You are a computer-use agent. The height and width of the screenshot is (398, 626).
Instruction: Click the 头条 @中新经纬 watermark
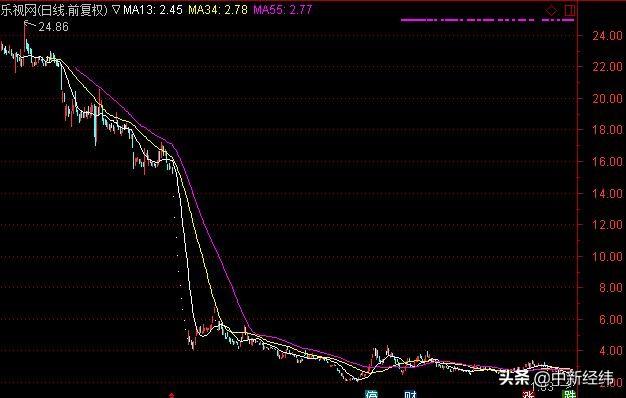(x=556, y=378)
